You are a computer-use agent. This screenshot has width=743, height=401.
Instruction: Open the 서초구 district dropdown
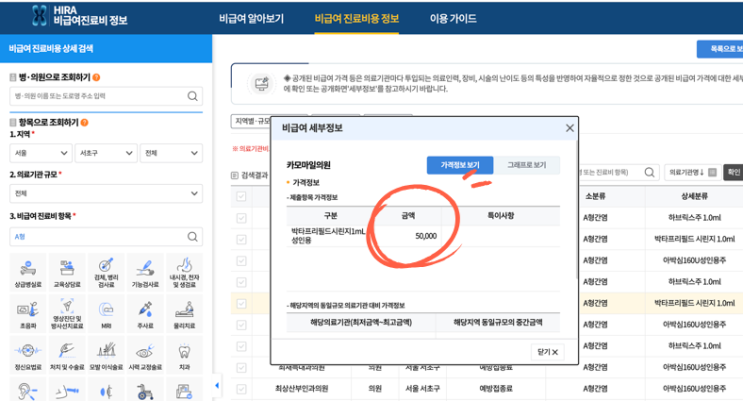106,153
